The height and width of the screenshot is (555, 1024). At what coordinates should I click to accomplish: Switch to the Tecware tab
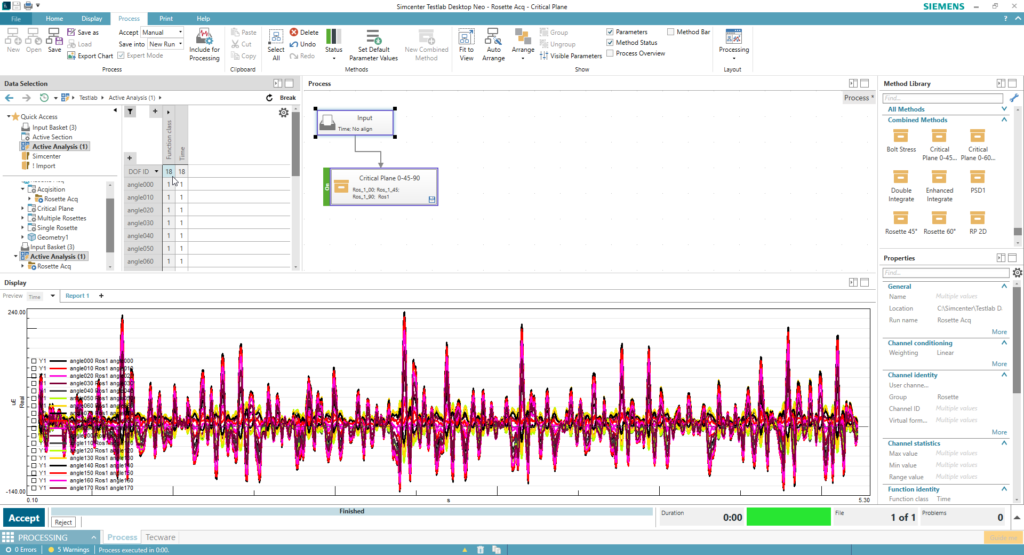pyautogui.click(x=160, y=537)
